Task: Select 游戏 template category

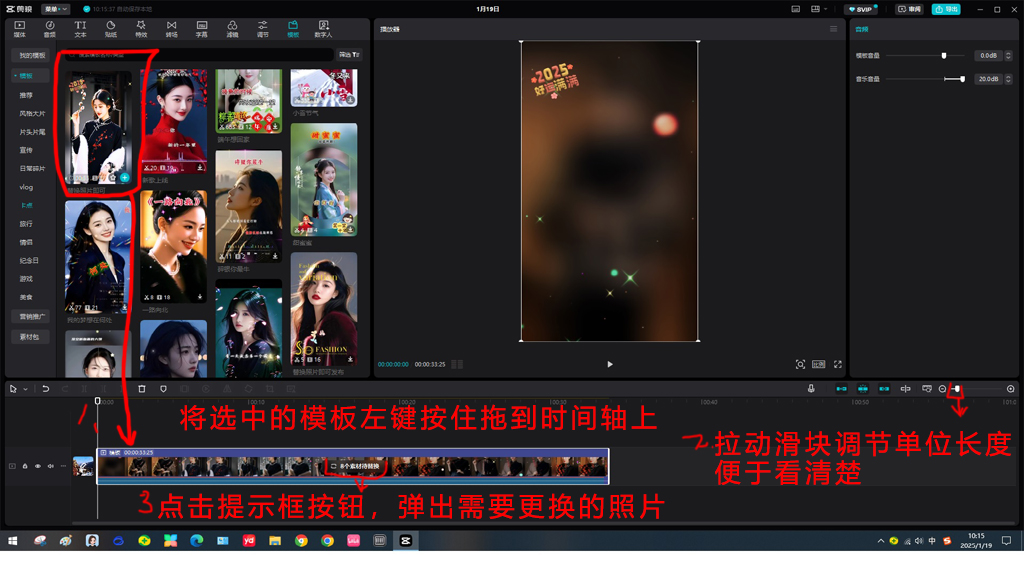Action: 26,279
